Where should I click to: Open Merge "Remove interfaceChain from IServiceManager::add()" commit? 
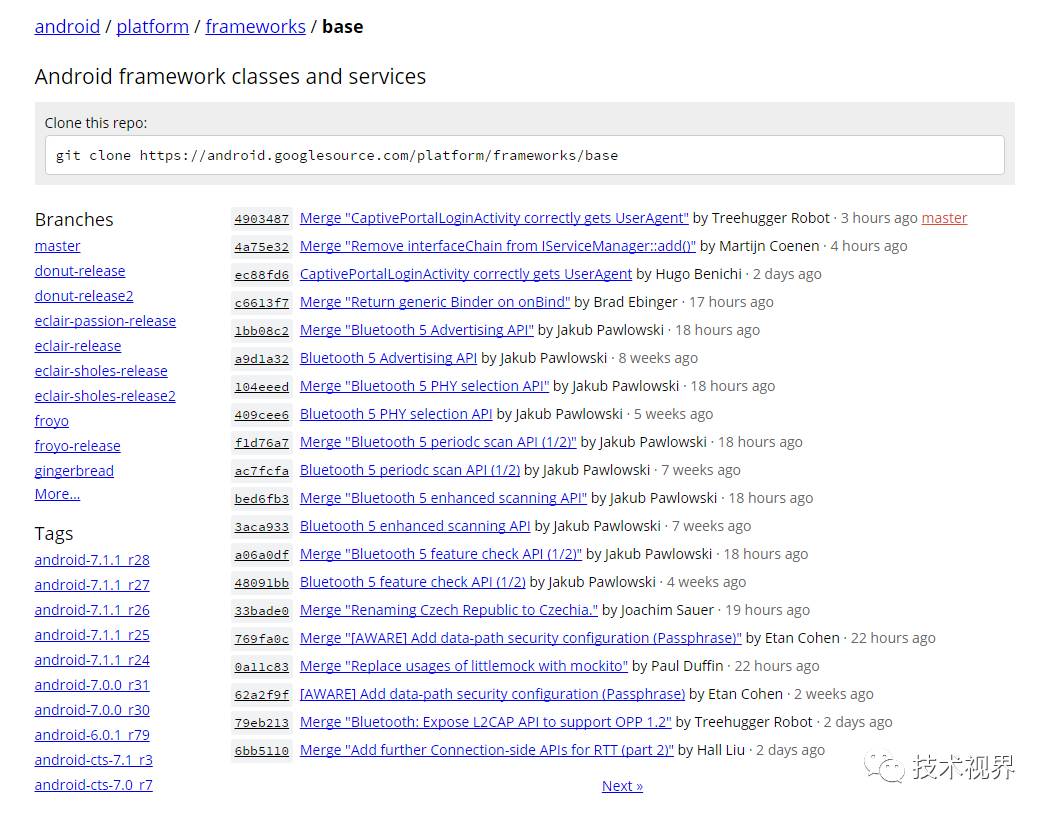click(498, 246)
